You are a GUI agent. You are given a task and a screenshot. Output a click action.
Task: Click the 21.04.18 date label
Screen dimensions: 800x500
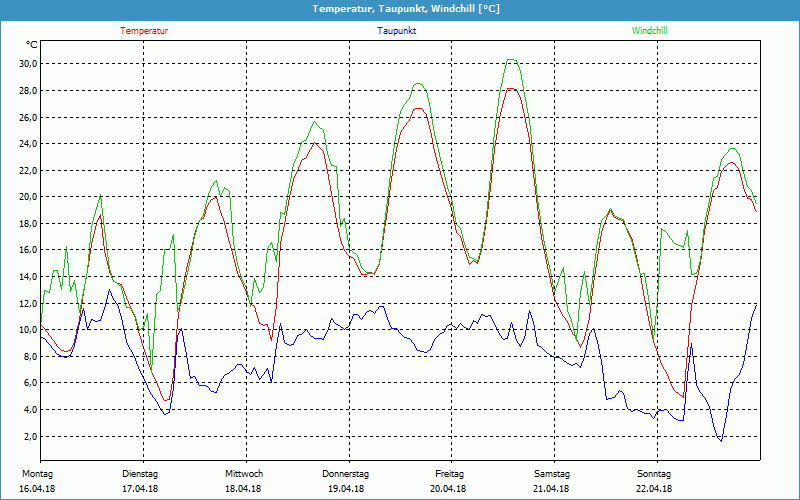point(552,489)
